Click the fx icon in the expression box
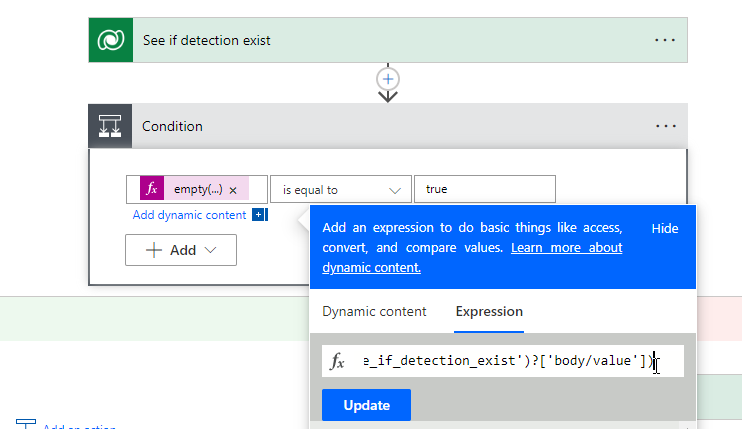Screen dimensions: 742x429 [x=339, y=361]
